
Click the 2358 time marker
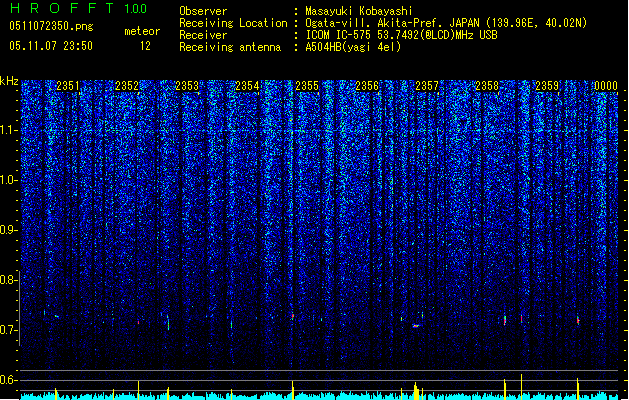tap(487, 86)
